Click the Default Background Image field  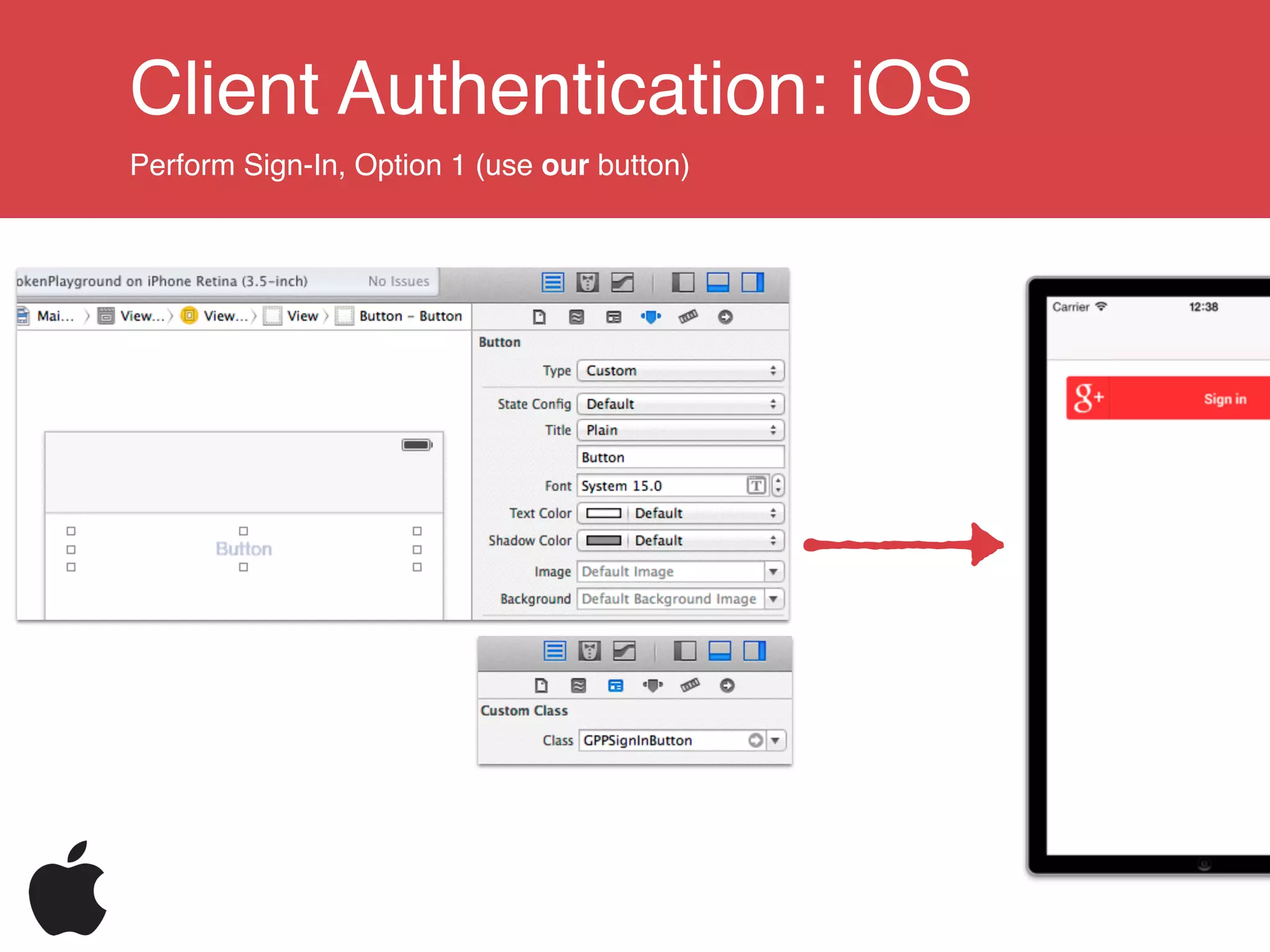[x=670, y=599]
